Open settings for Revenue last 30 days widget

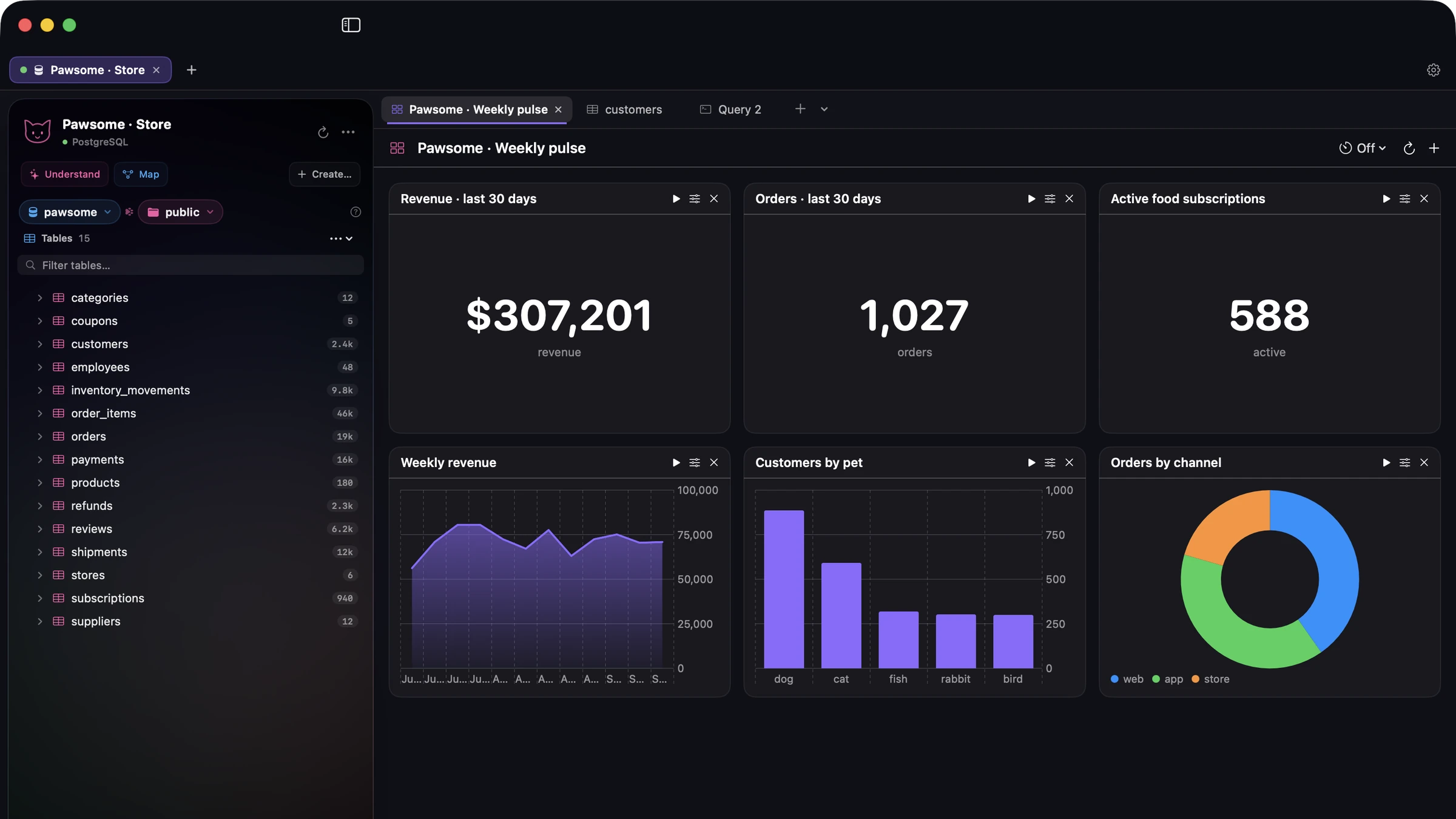pos(695,198)
